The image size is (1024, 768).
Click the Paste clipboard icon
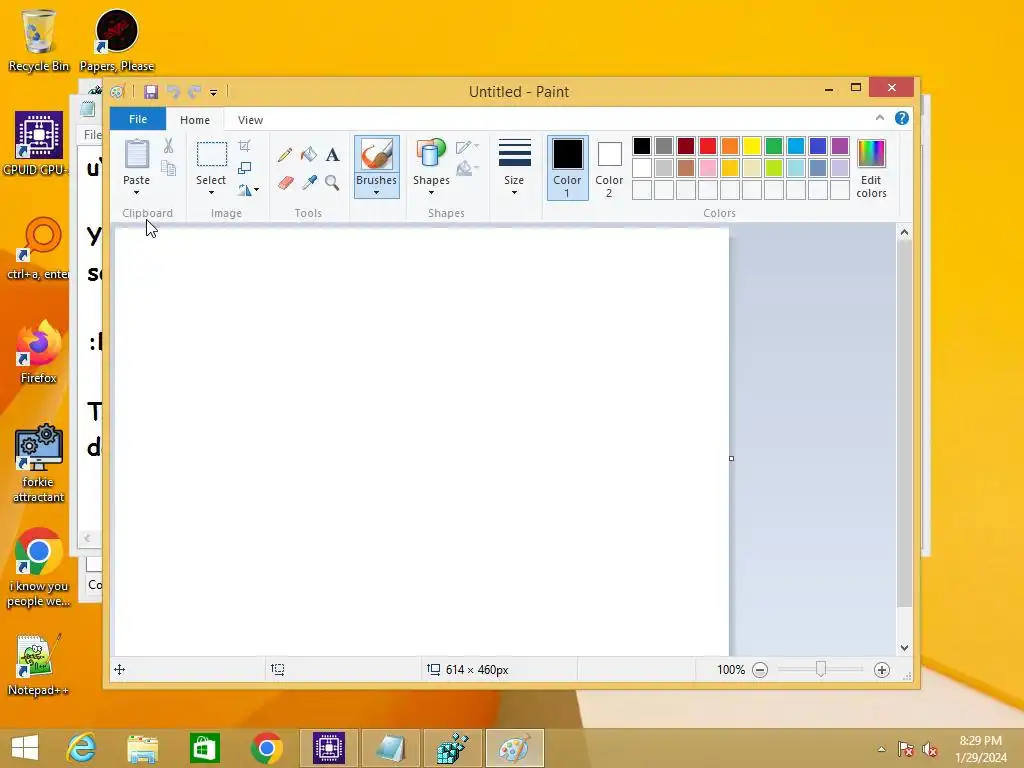[x=136, y=154]
